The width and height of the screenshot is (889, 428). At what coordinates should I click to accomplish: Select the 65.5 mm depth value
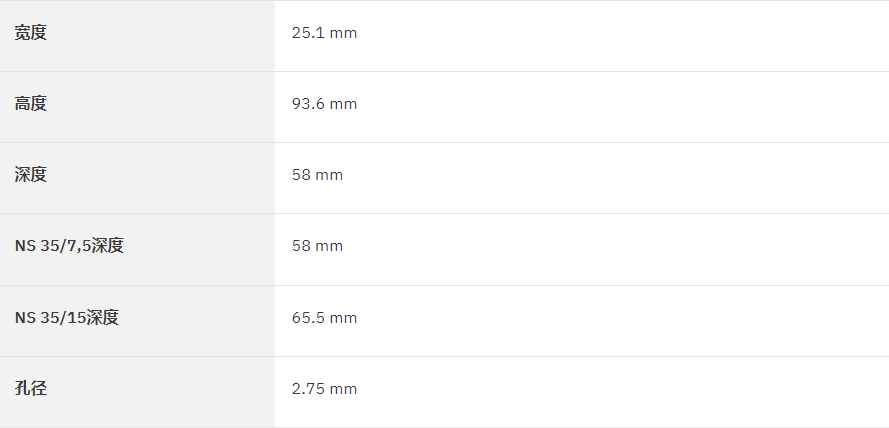click(324, 317)
